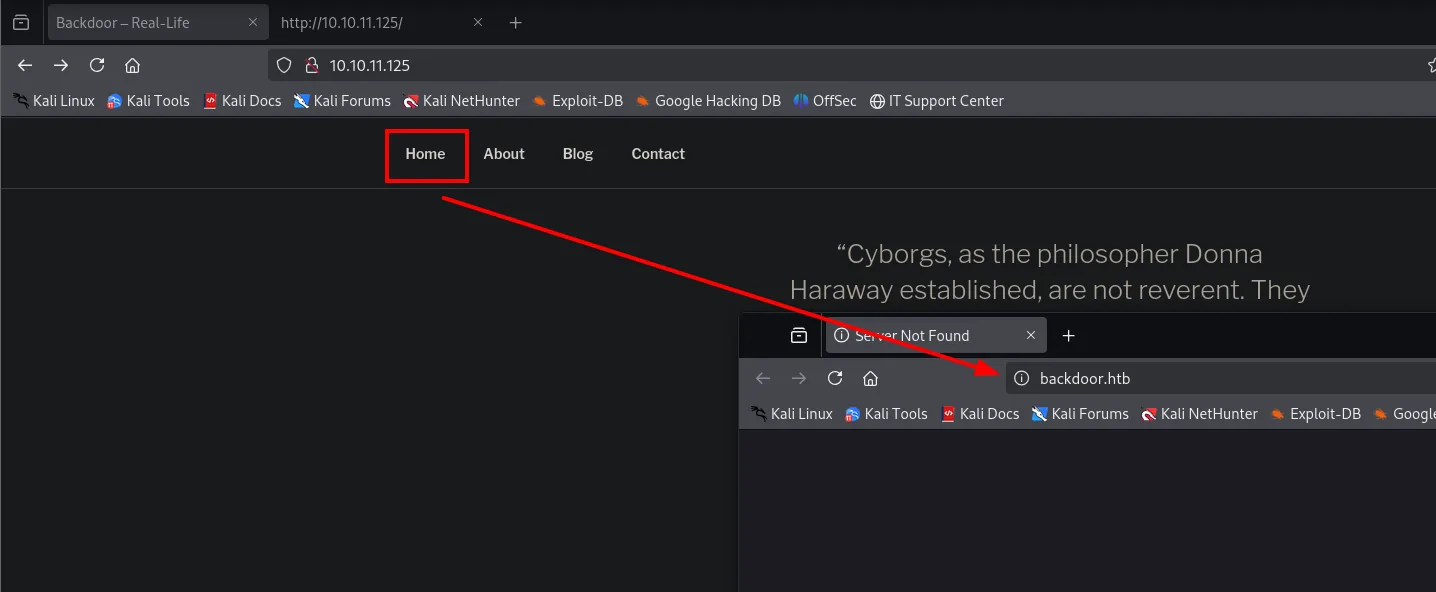Go back using the main browser's back arrow
This screenshot has height=592, width=1436.
pos(25,65)
